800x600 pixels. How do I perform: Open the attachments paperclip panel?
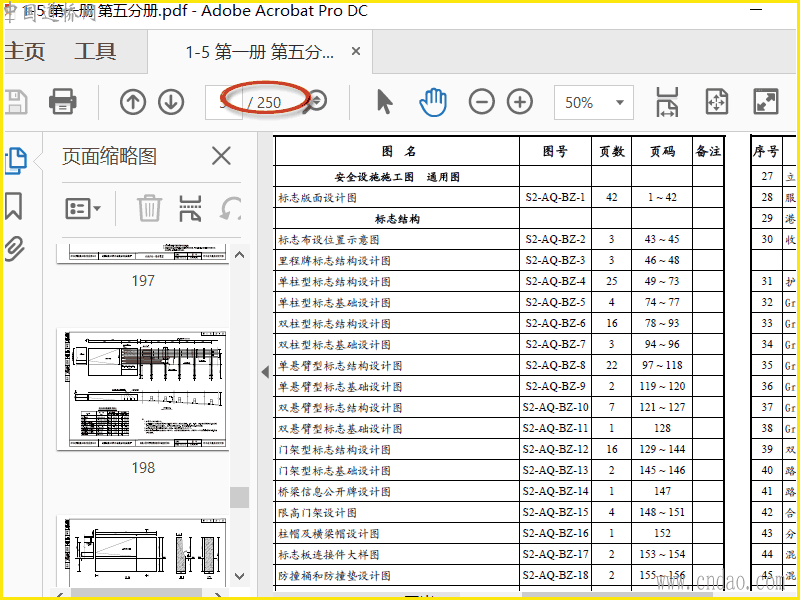tap(14, 248)
